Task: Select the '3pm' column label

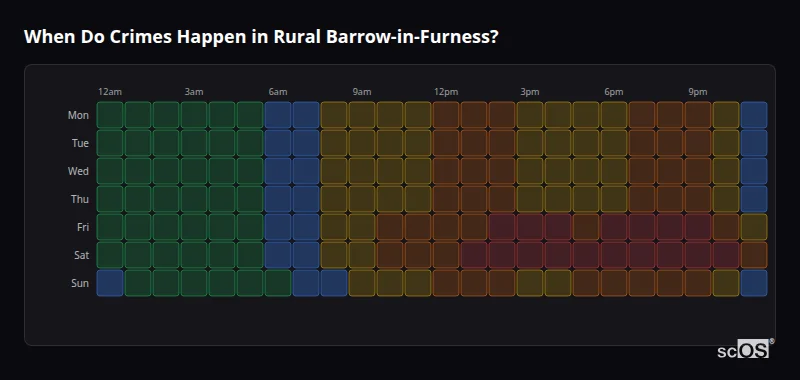Action: pyautogui.click(x=530, y=92)
